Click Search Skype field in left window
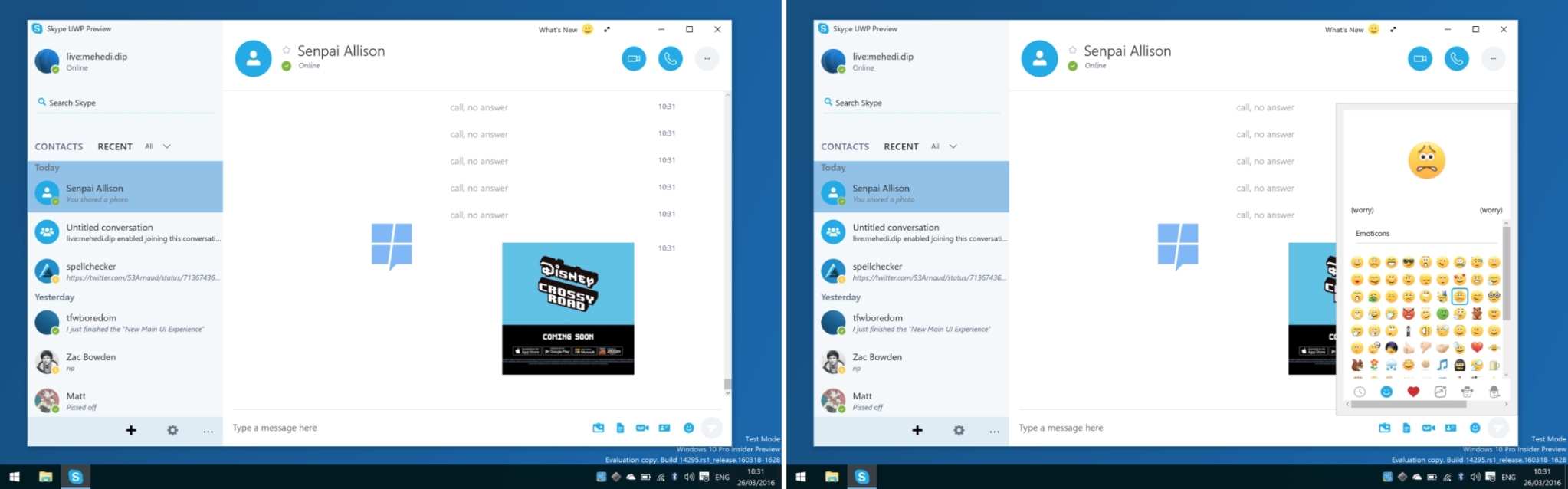Viewport: 1568px width, 489px height. click(125, 103)
